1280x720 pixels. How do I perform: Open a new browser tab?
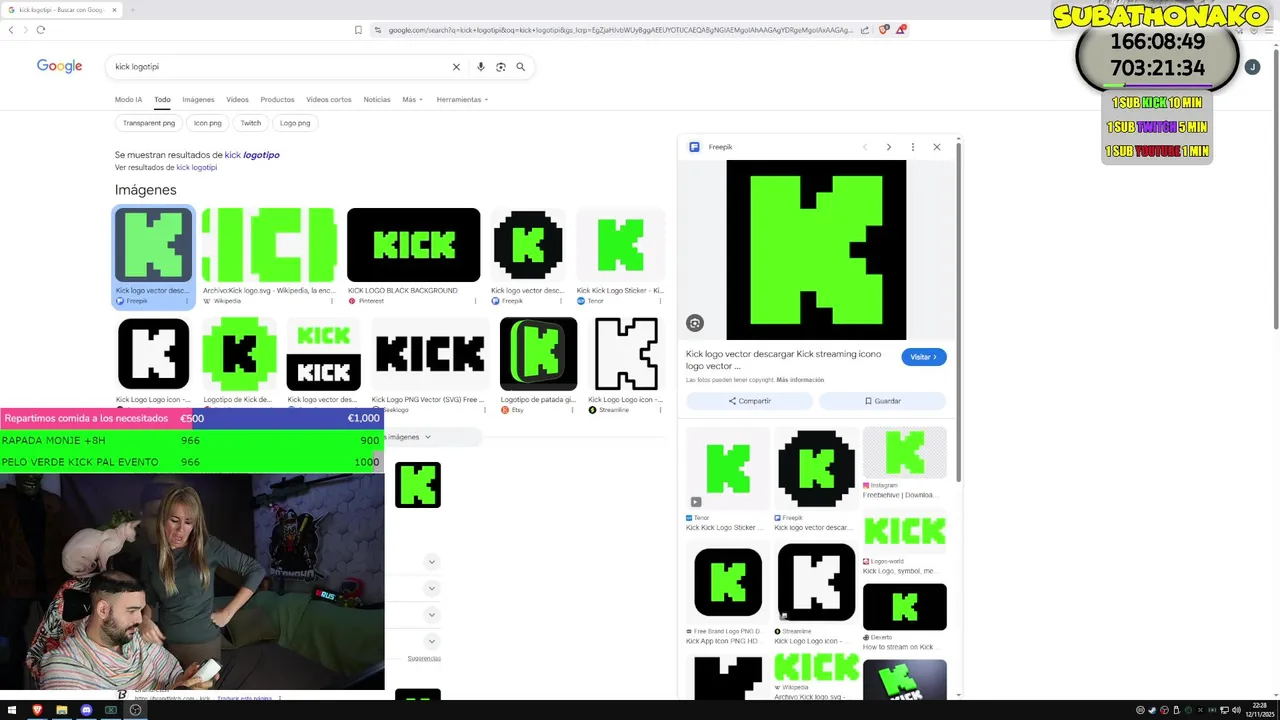132,10
